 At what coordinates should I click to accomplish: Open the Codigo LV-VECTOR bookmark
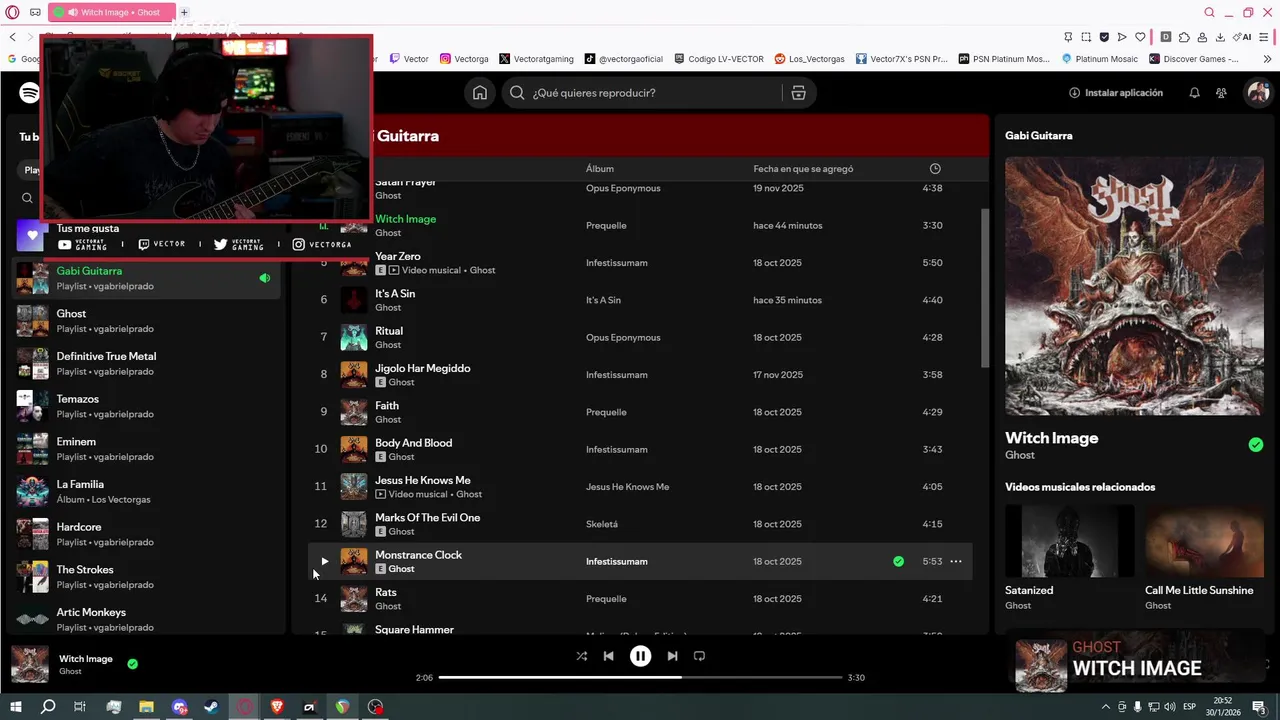[719, 59]
